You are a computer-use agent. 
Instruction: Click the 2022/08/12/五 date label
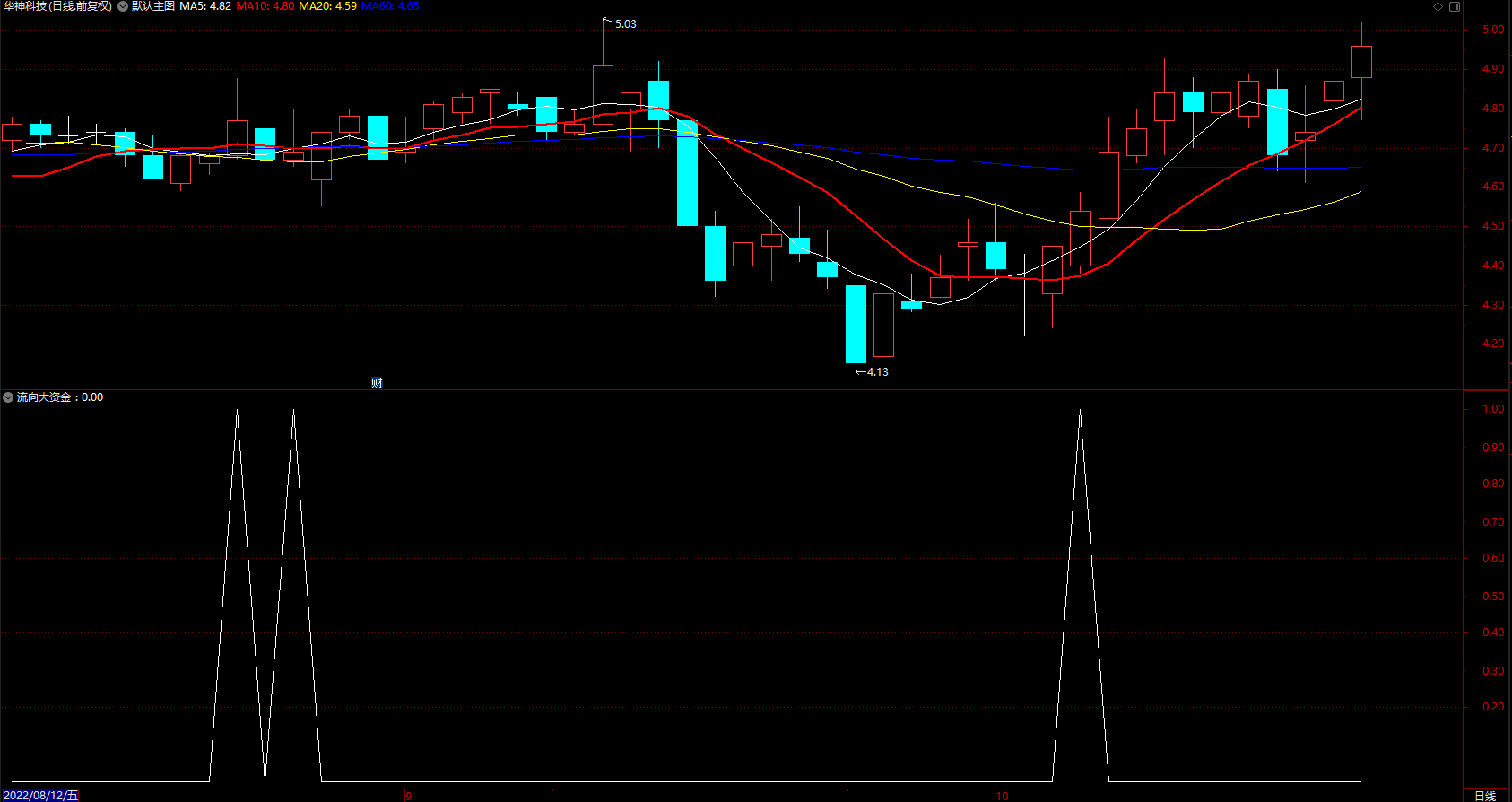click(40, 795)
